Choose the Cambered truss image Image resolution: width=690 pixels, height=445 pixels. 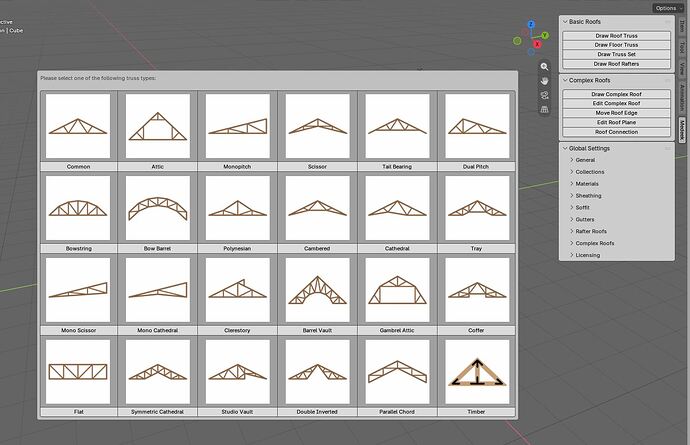click(x=317, y=208)
